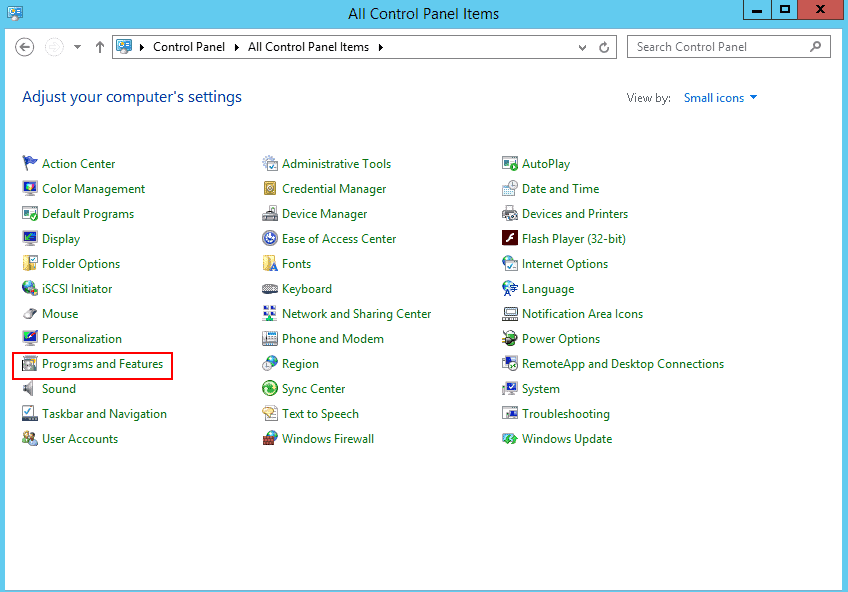Click the Sync Center green icon

pos(270,388)
